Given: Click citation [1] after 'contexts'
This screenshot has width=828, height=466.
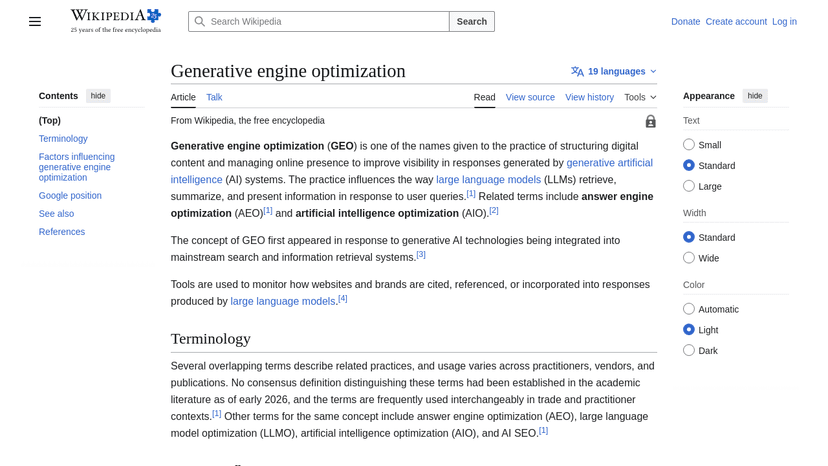Looking at the screenshot, I should point(217,414).
